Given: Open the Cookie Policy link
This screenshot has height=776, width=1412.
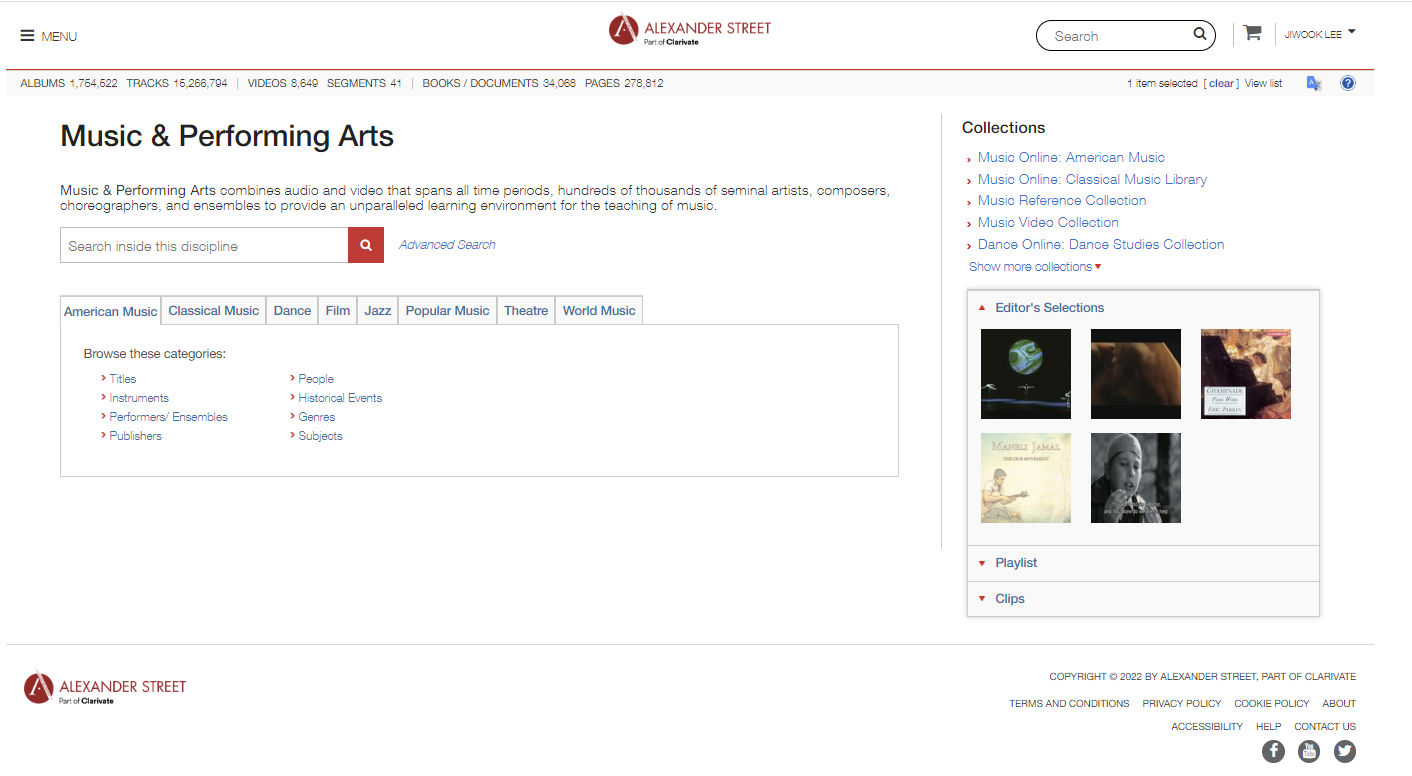Looking at the screenshot, I should (1271, 704).
